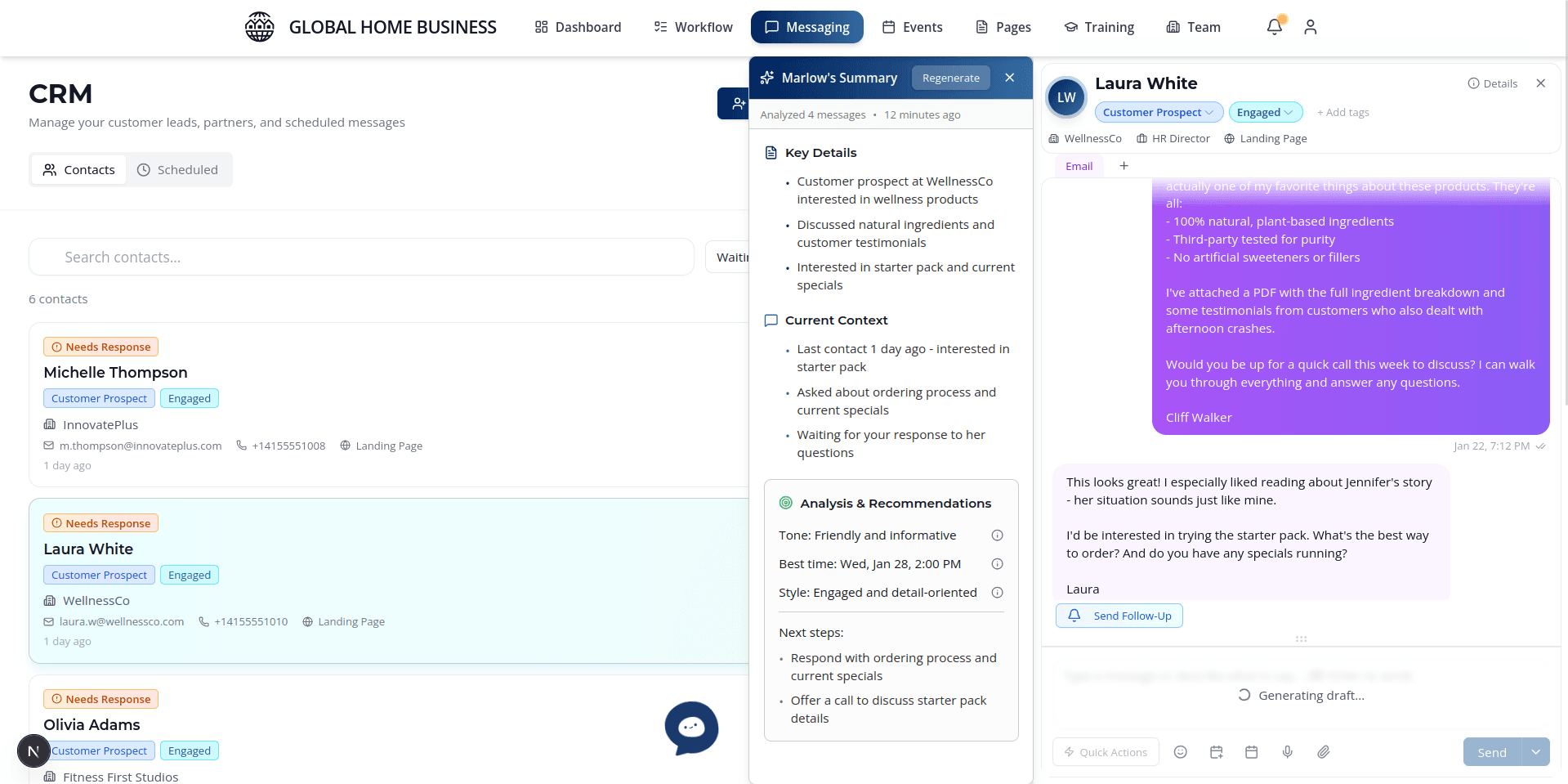Open the emoji picker in the composer

(x=1180, y=752)
